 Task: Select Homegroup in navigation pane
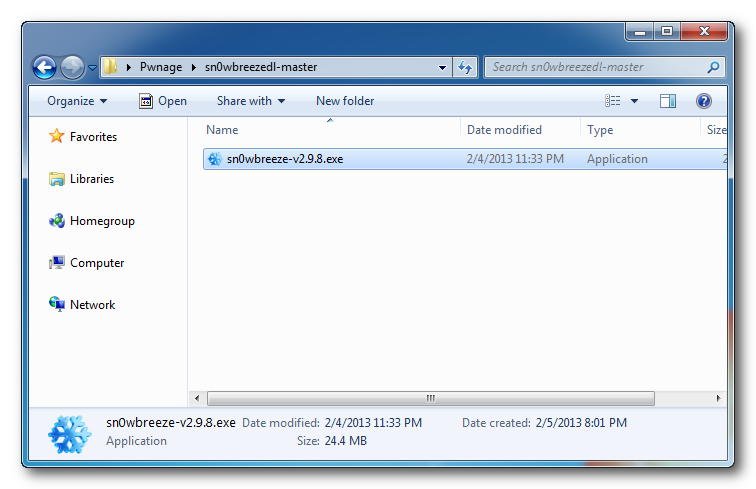click(x=102, y=221)
